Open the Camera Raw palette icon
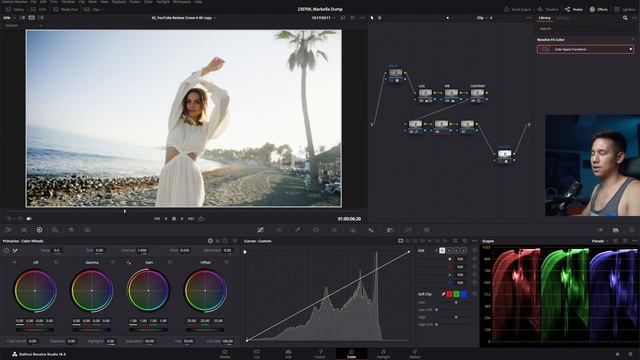 pyautogui.click(x=8, y=230)
